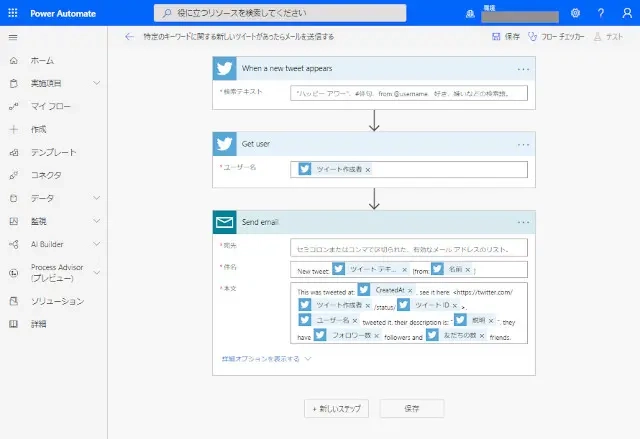Click the Twitter icon of 'Get user' step
Image resolution: width=640 pixels, height=439 pixels.
224,144
